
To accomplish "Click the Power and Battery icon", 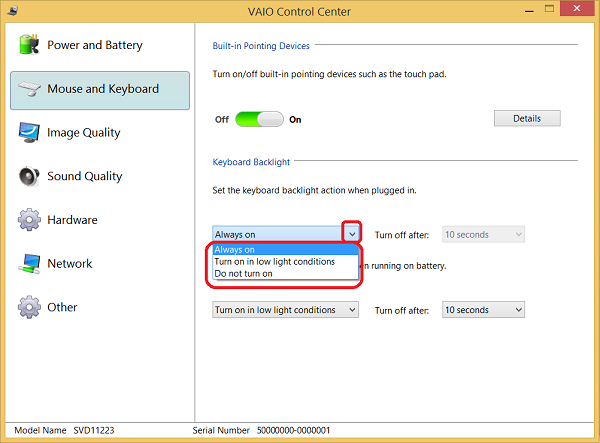I will (x=29, y=45).
